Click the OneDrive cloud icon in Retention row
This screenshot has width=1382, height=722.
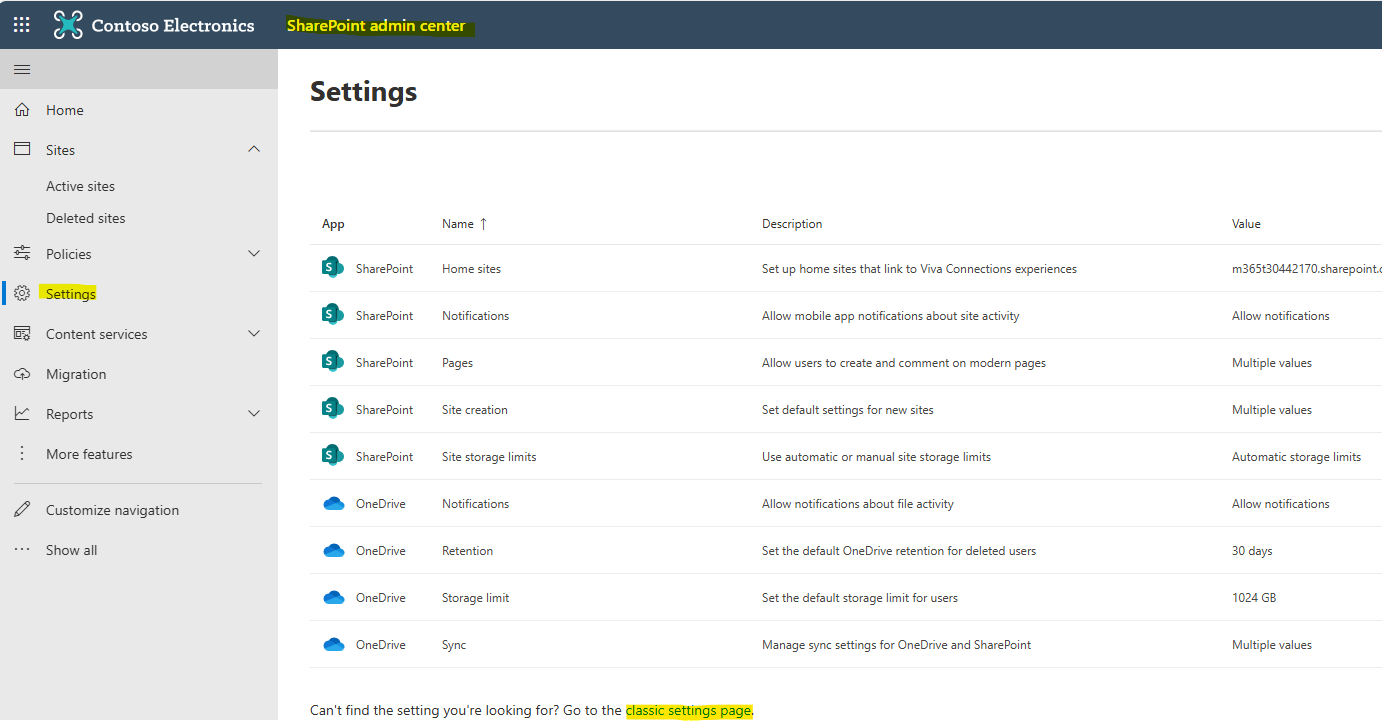(334, 551)
